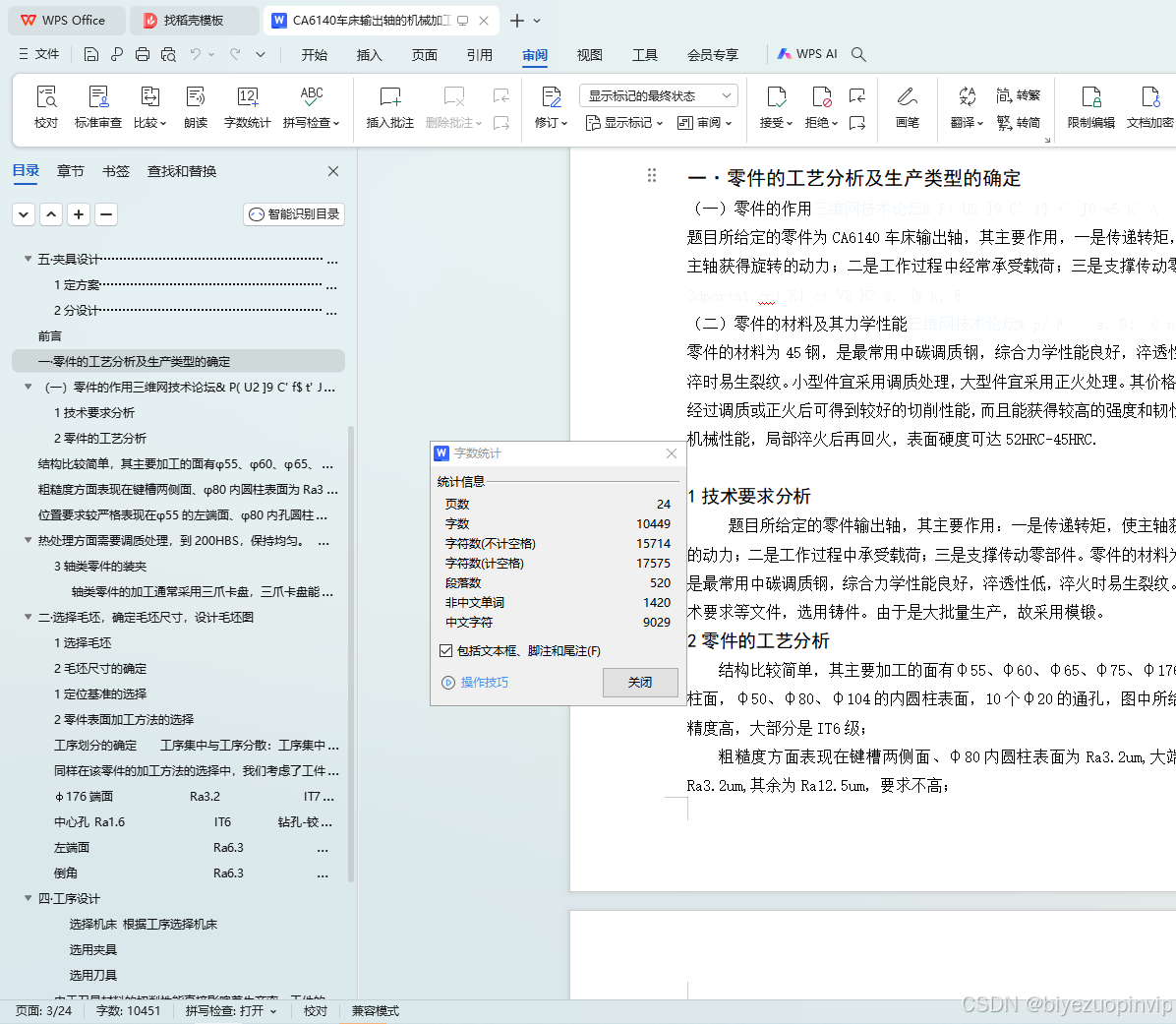Click the 页面: 3/24 status bar indicator
1176x1024 pixels.
point(43,1010)
